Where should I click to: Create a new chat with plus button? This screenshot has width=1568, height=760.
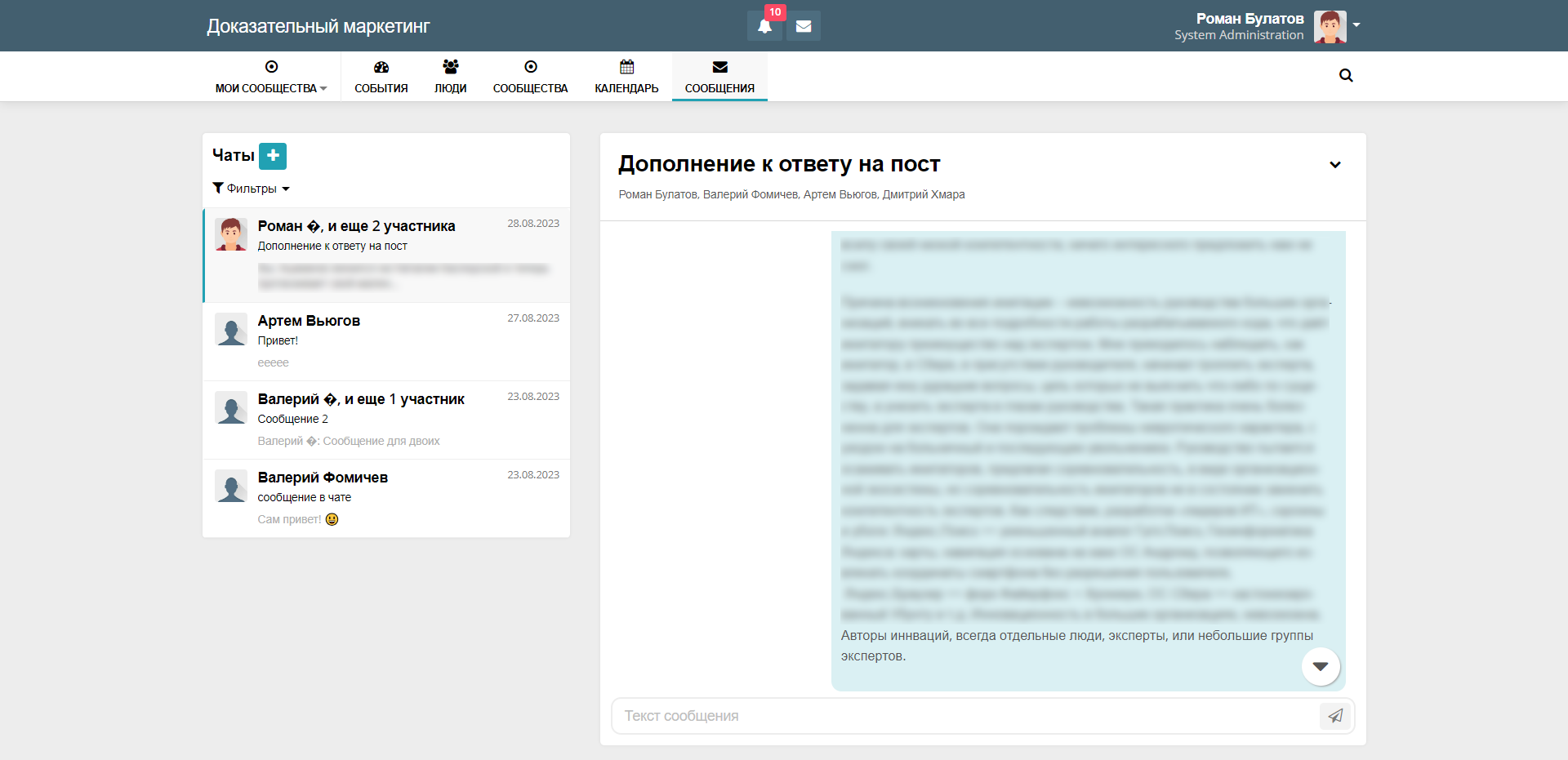(273, 155)
